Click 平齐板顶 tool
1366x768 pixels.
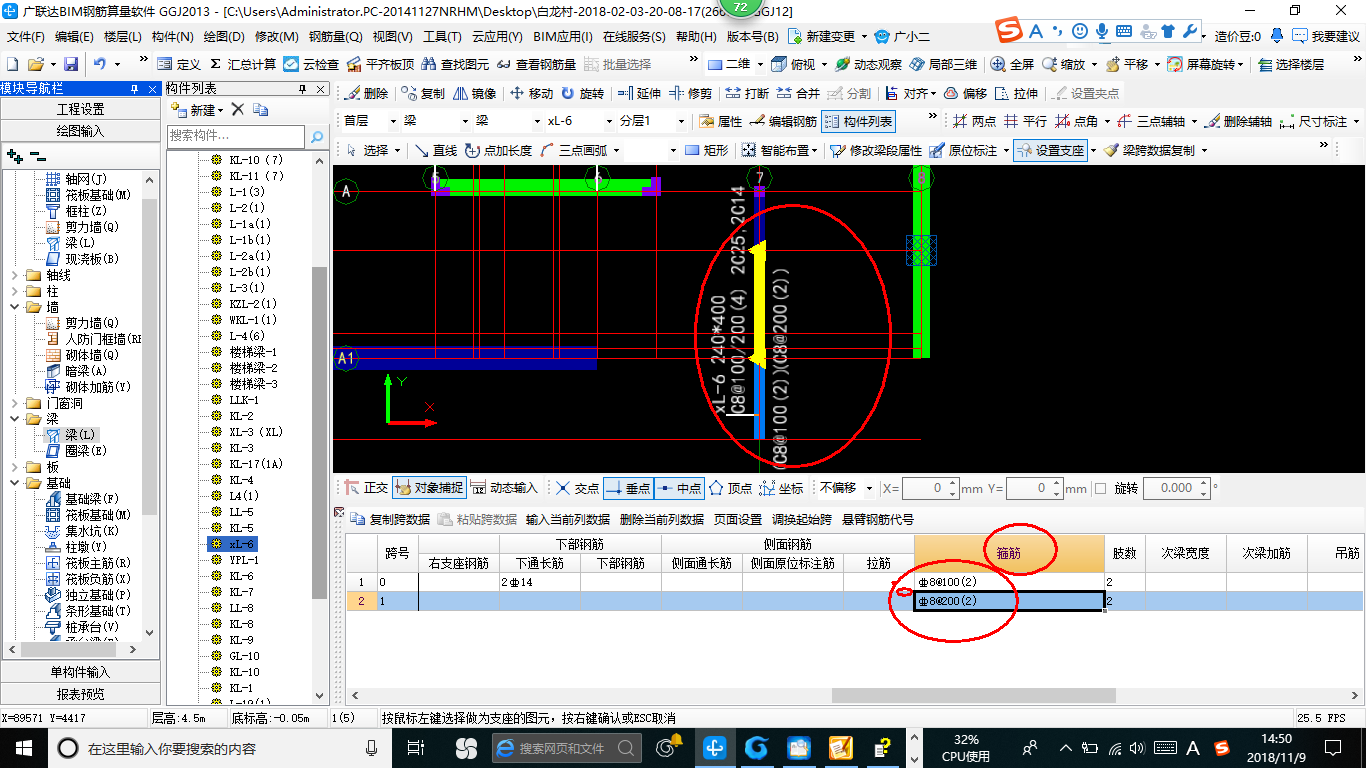pyautogui.click(x=380, y=64)
